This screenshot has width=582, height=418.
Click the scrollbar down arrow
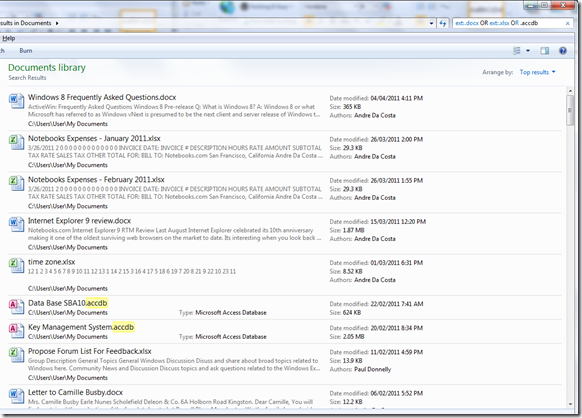click(570, 404)
